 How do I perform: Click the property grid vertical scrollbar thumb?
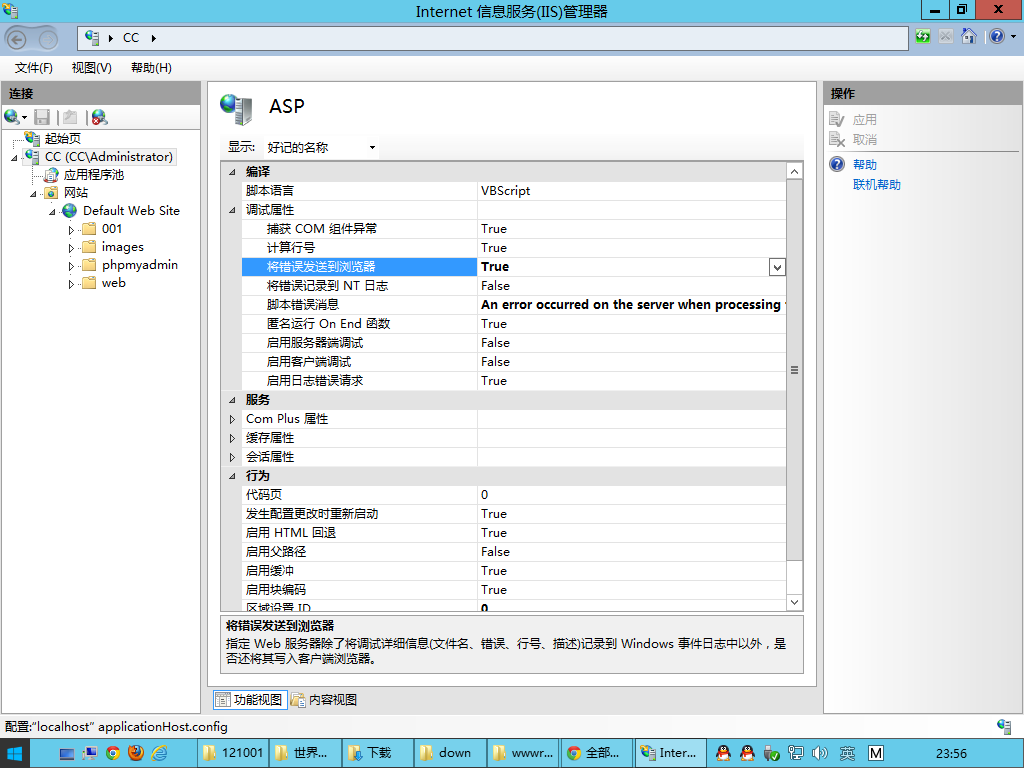point(794,370)
